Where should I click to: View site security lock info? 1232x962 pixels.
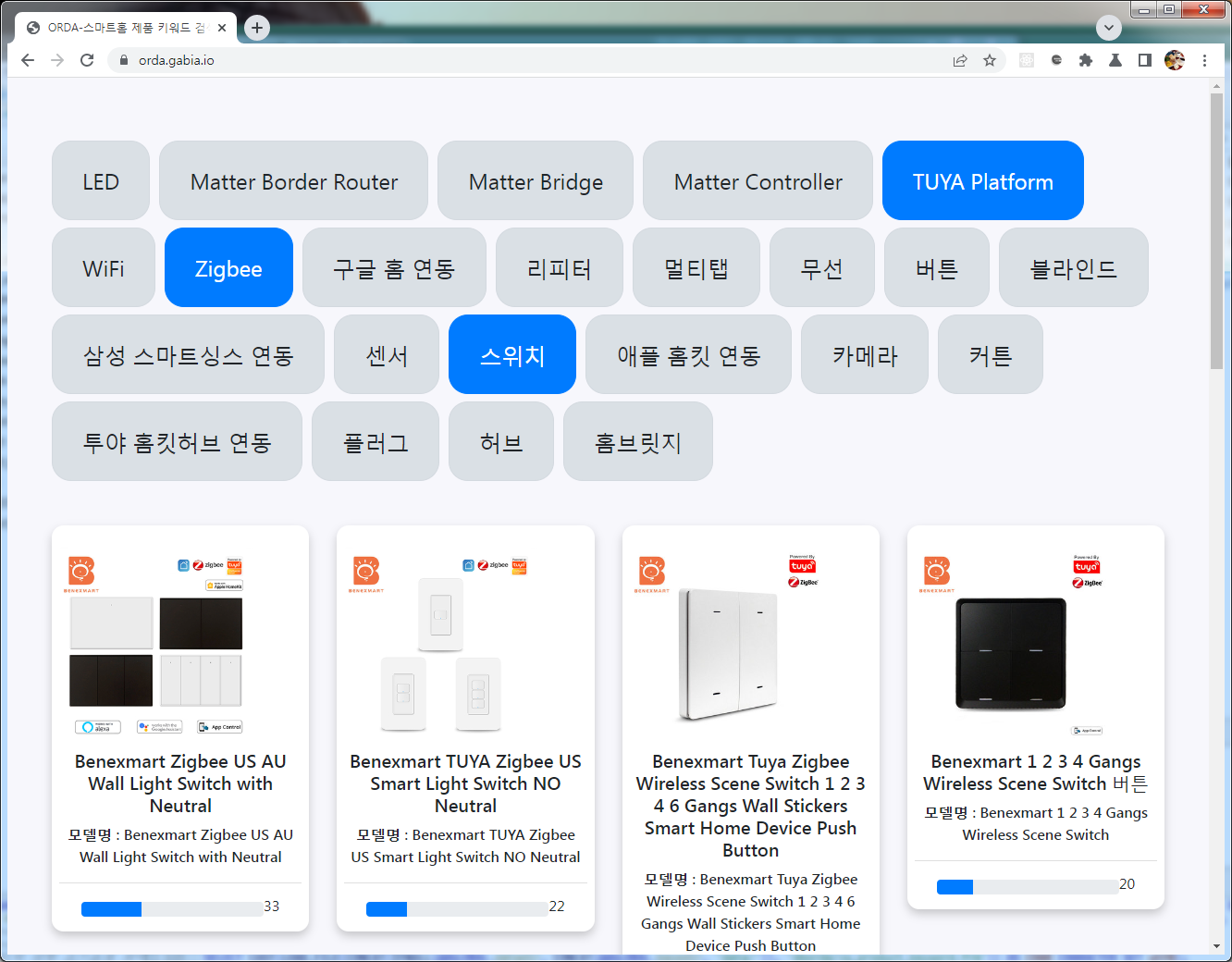pos(123,60)
